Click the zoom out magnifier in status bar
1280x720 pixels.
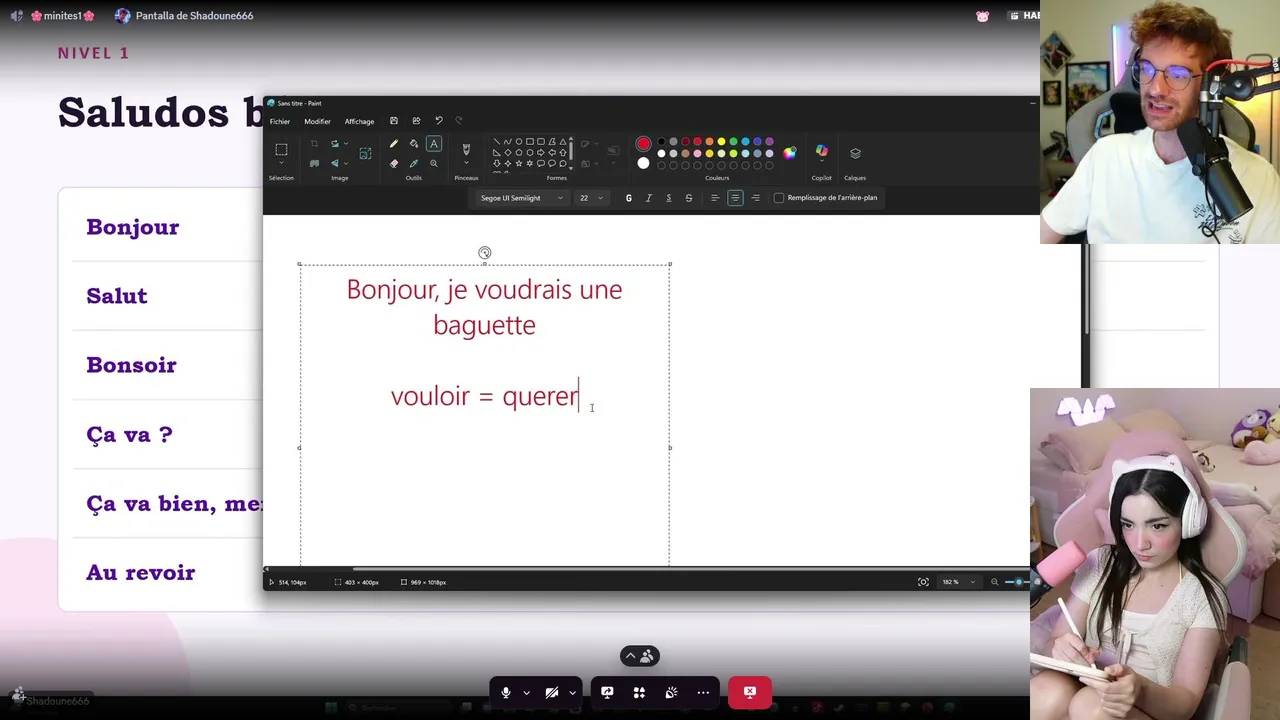point(994,582)
